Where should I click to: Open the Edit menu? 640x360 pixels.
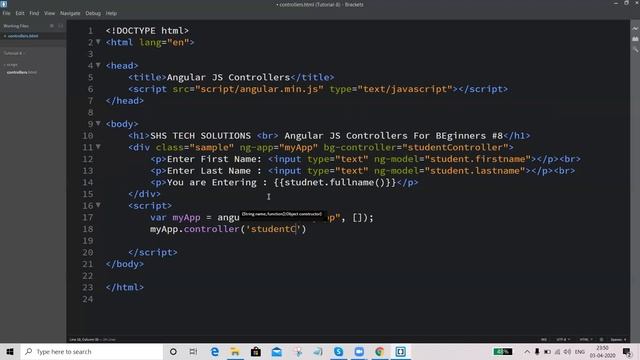pos(20,13)
